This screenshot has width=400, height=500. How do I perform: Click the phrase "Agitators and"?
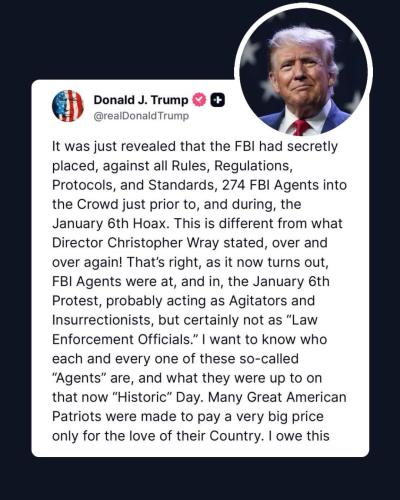click(272, 301)
